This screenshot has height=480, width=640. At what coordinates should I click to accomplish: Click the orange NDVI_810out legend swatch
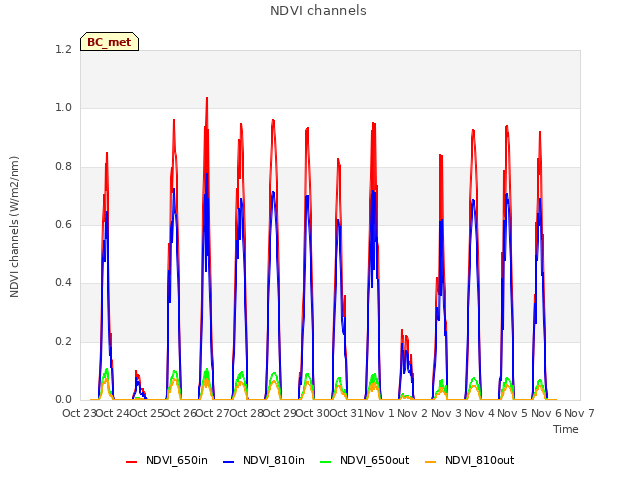click(431, 462)
